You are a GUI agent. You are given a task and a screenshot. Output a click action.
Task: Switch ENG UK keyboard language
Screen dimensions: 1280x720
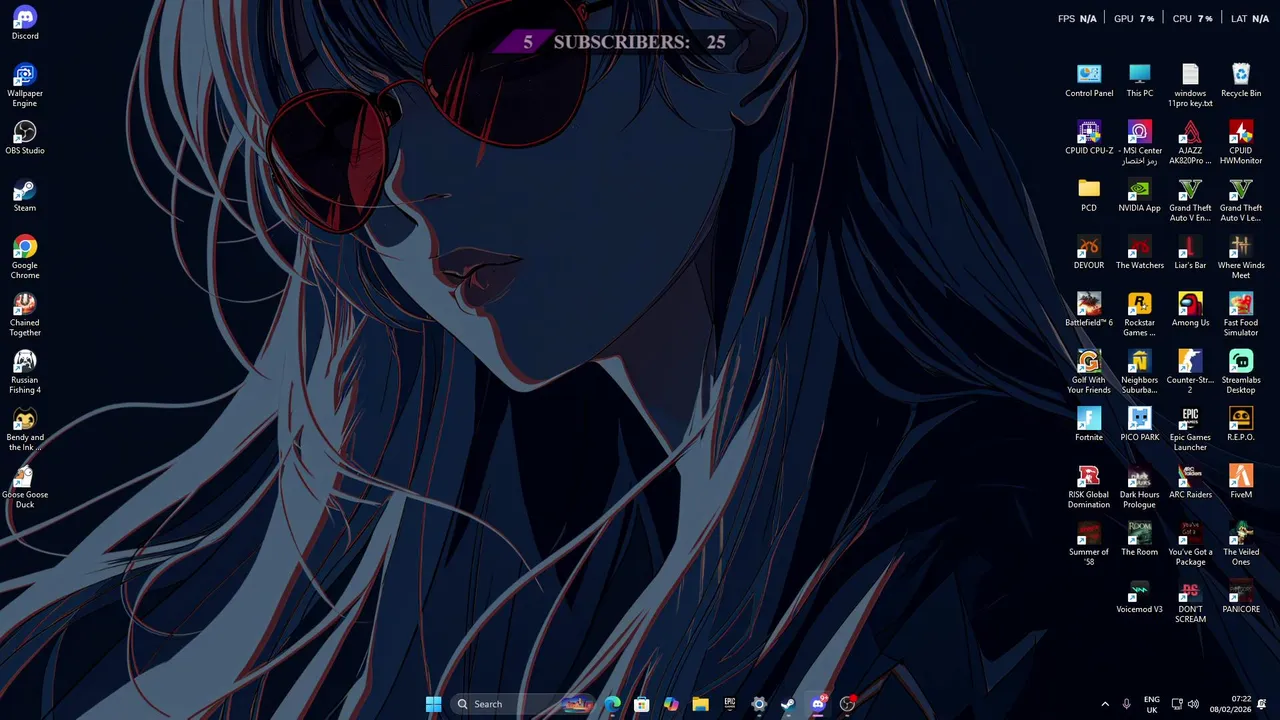1152,704
